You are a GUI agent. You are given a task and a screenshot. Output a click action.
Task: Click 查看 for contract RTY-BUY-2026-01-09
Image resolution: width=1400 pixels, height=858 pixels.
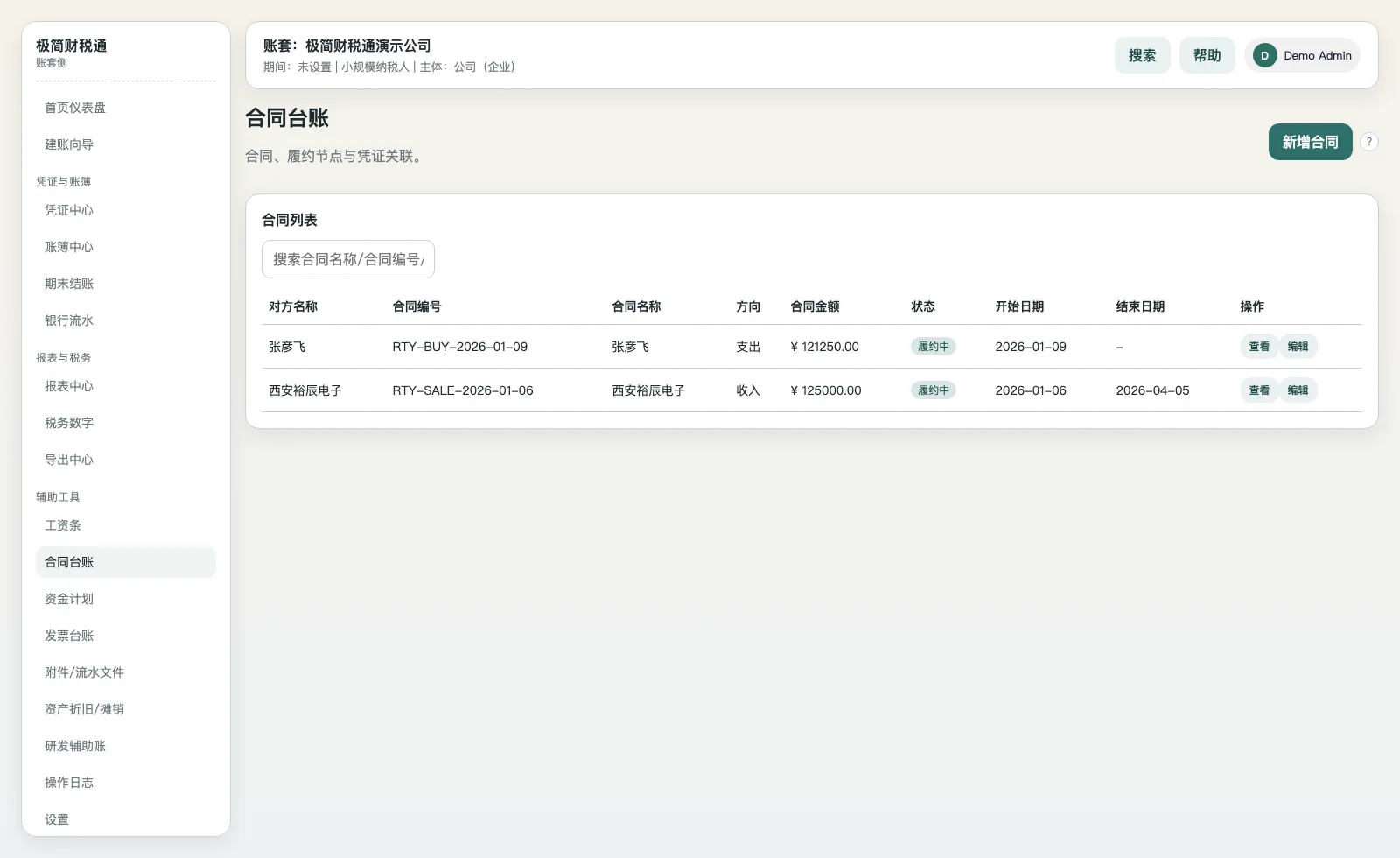click(x=1258, y=346)
